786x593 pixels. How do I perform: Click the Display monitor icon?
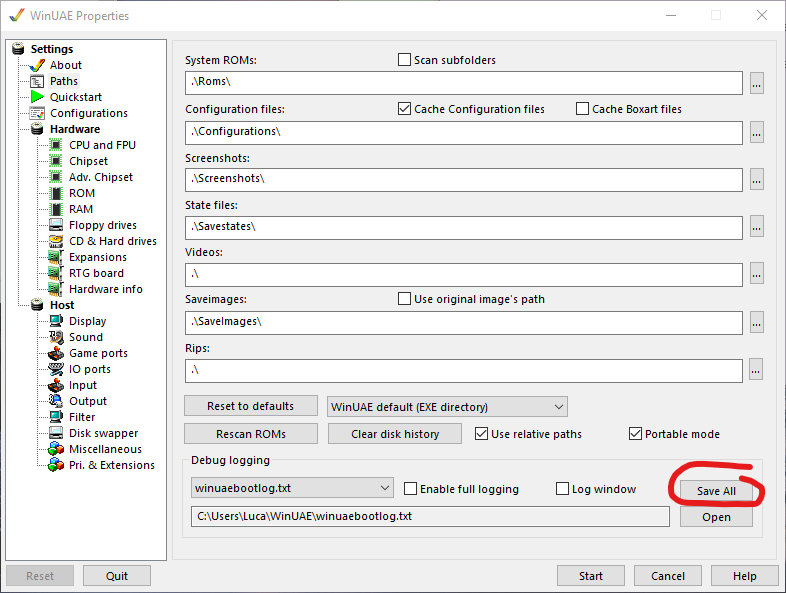coord(56,321)
